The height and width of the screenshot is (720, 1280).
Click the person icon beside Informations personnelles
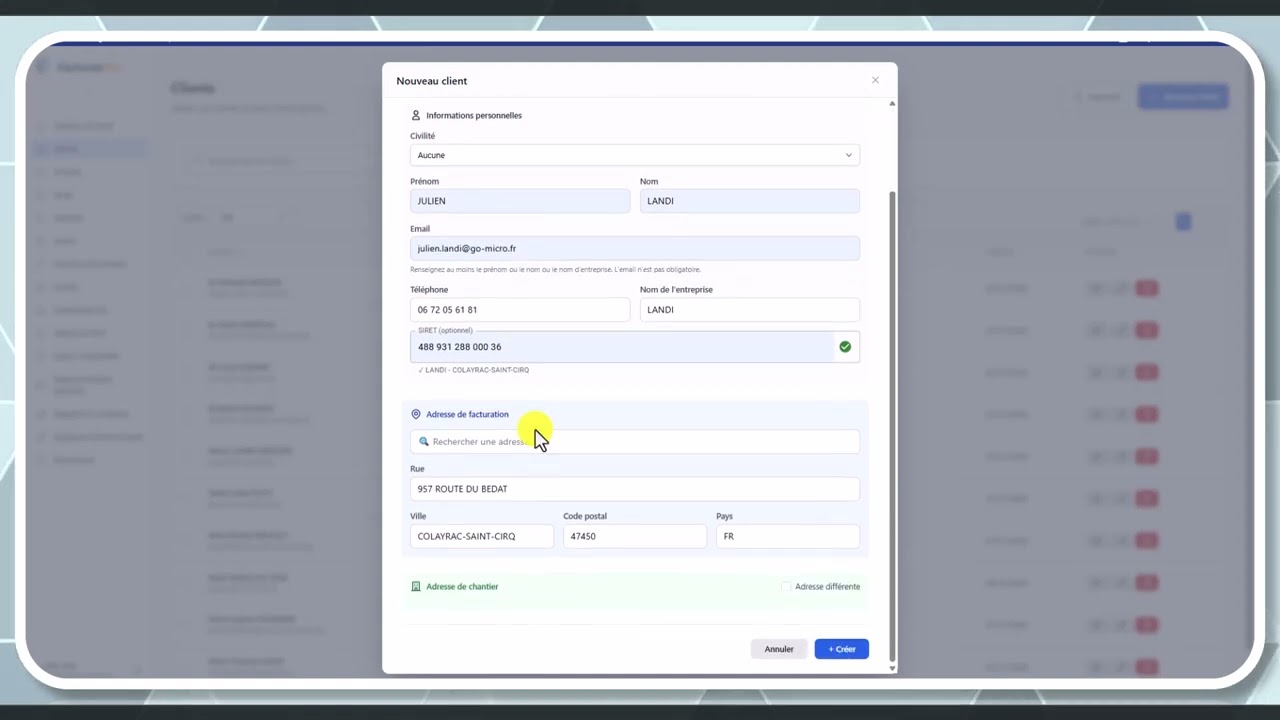pos(416,115)
